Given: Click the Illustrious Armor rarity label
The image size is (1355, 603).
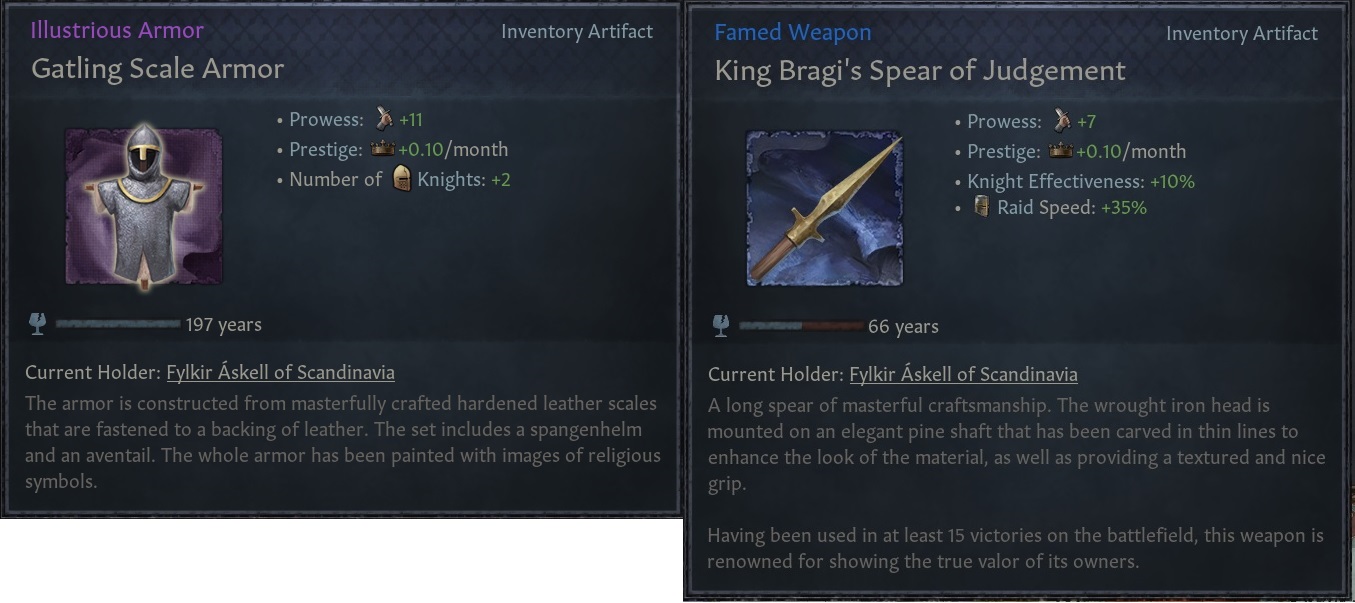Looking at the screenshot, I should [117, 30].
